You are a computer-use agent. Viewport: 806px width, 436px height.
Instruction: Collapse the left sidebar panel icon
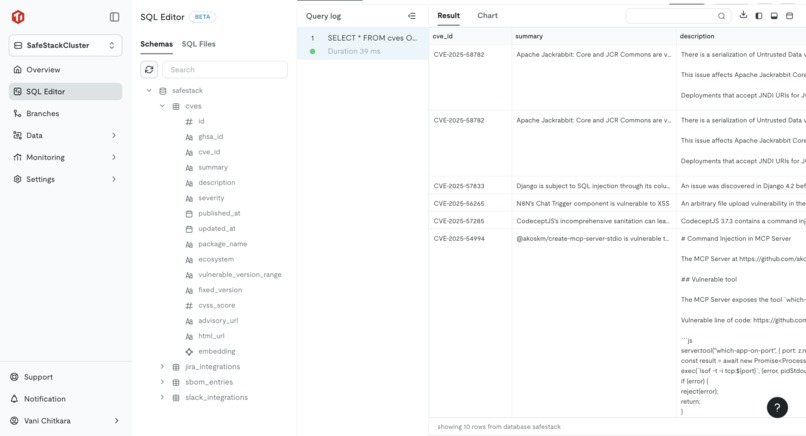click(115, 17)
